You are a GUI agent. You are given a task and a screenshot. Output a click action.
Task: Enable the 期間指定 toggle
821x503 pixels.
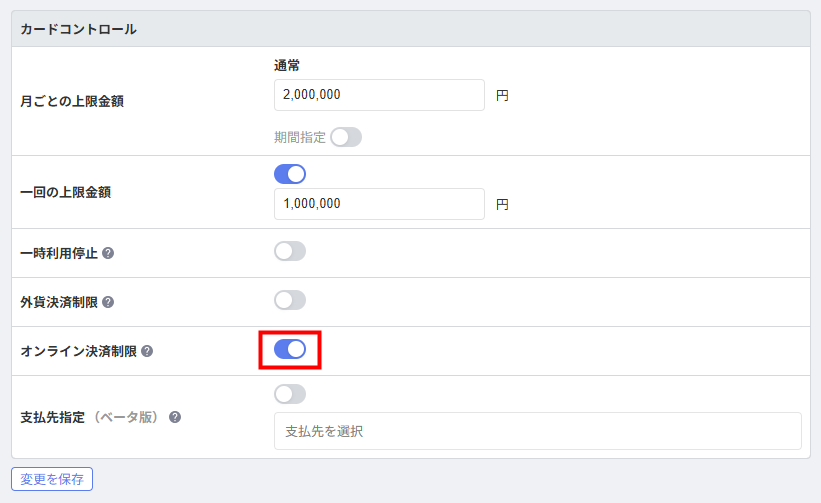click(346, 137)
